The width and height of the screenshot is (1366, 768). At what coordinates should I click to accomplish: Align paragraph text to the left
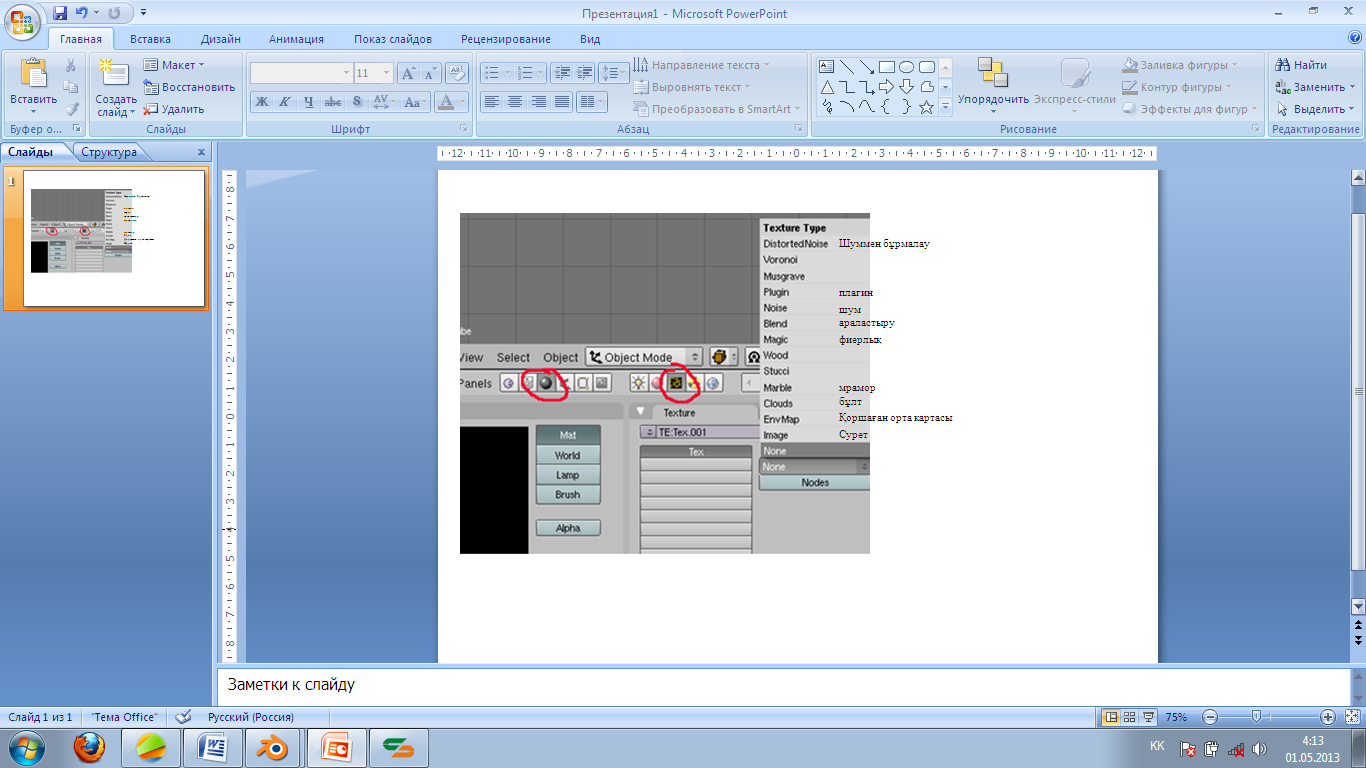491,102
